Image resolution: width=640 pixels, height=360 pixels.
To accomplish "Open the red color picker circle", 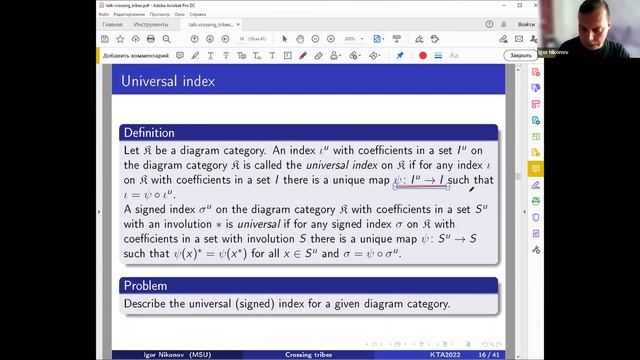I will tap(423, 56).
